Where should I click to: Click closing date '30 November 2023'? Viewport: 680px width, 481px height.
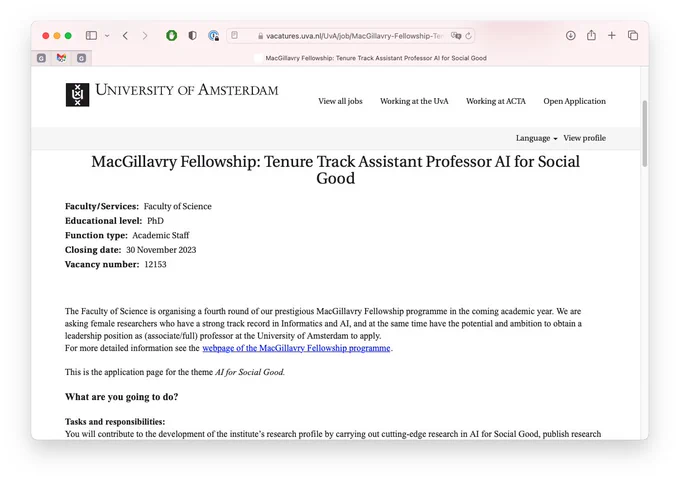(x=161, y=250)
